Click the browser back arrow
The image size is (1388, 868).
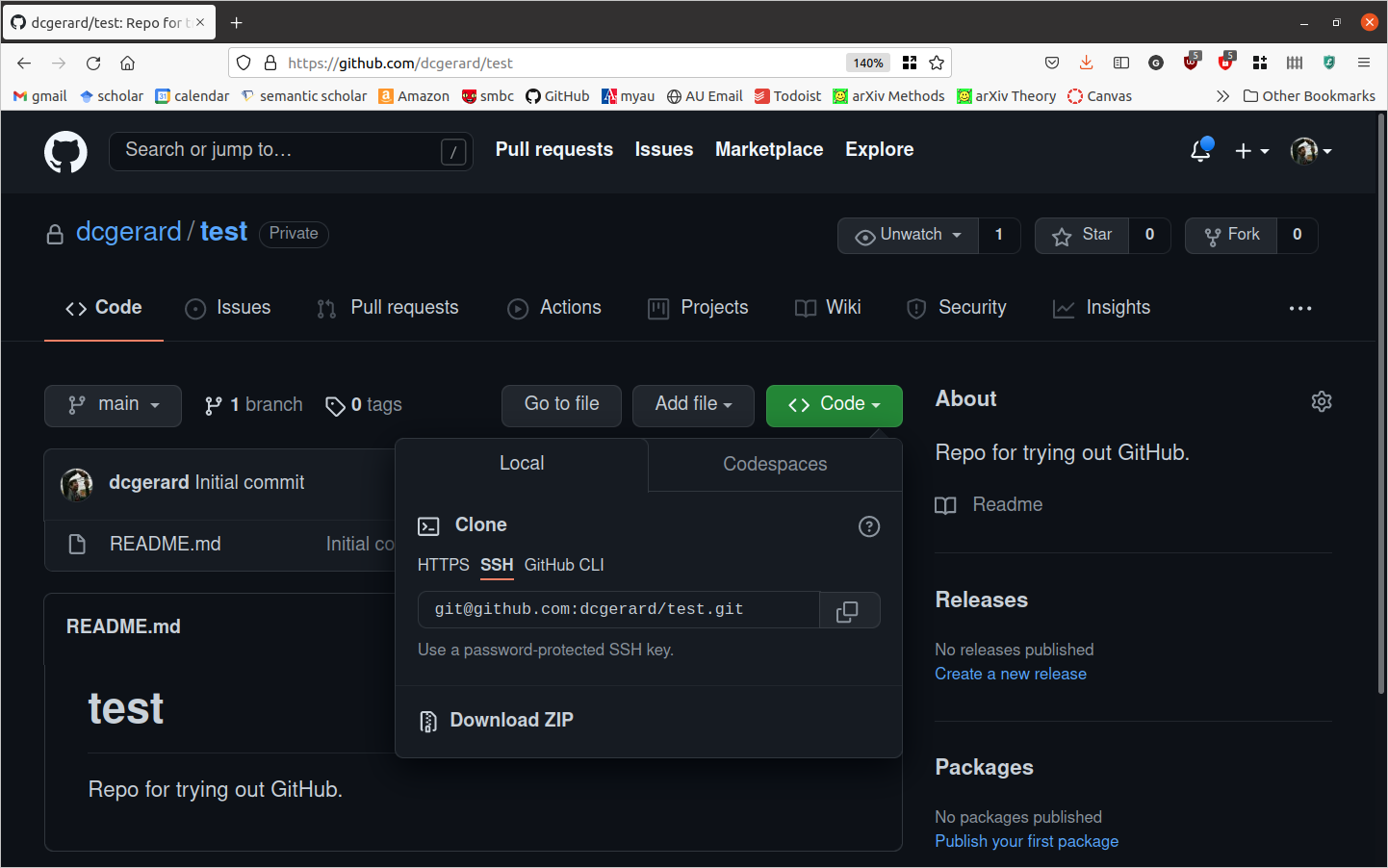24,64
